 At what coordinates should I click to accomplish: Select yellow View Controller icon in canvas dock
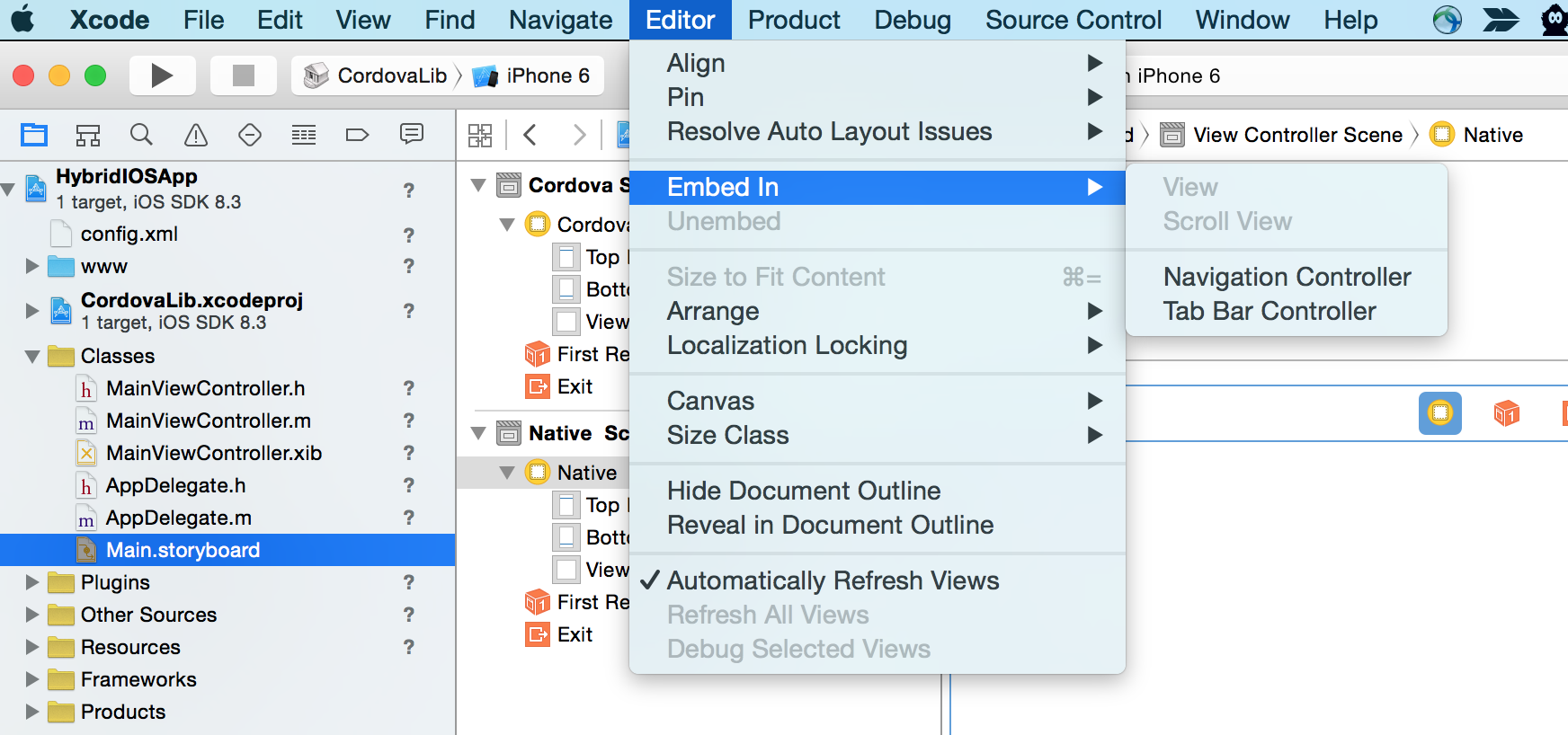(x=1440, y=413)
